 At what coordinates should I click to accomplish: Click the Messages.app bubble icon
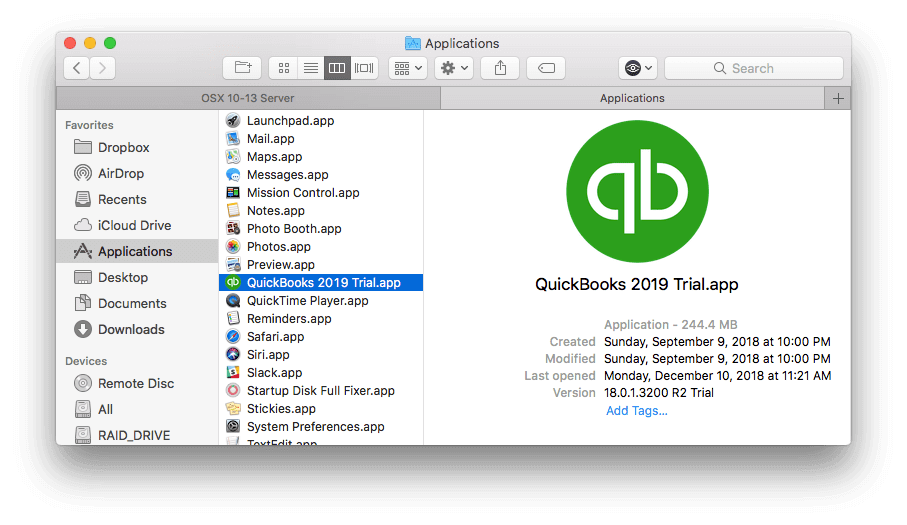(233, 175)
